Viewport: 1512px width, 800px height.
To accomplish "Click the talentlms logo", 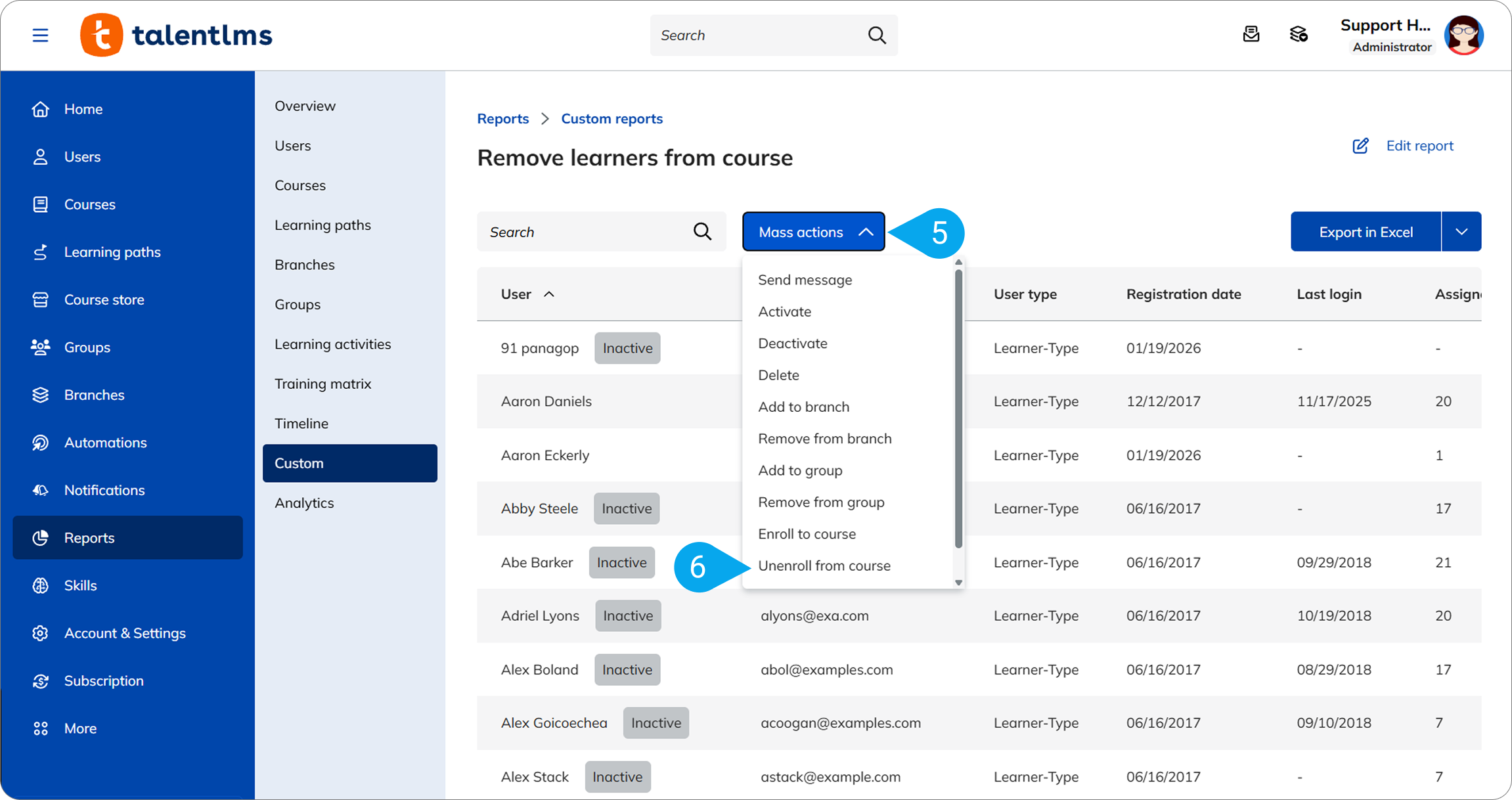I will pos(176,35).
